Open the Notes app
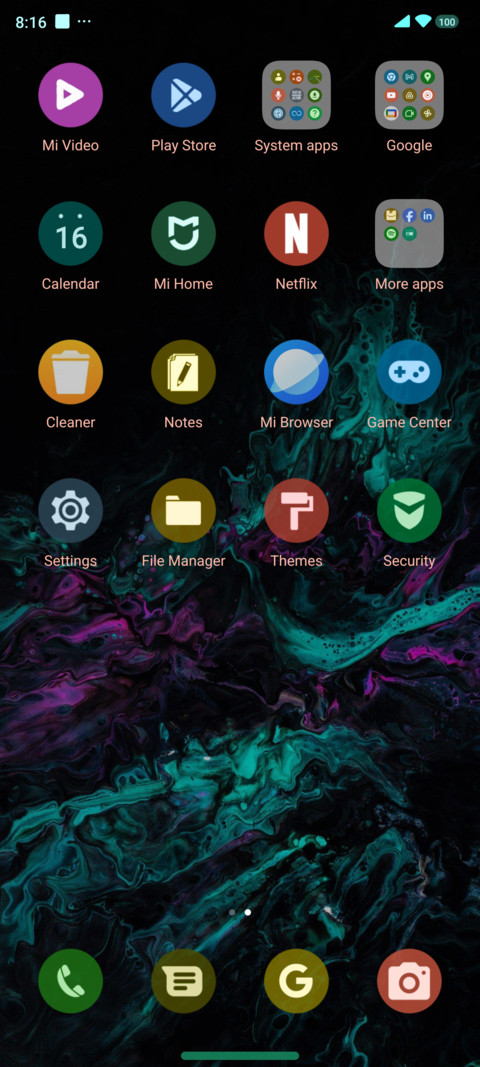Viewport: 480px width, 1067px height. pos(183,372)
